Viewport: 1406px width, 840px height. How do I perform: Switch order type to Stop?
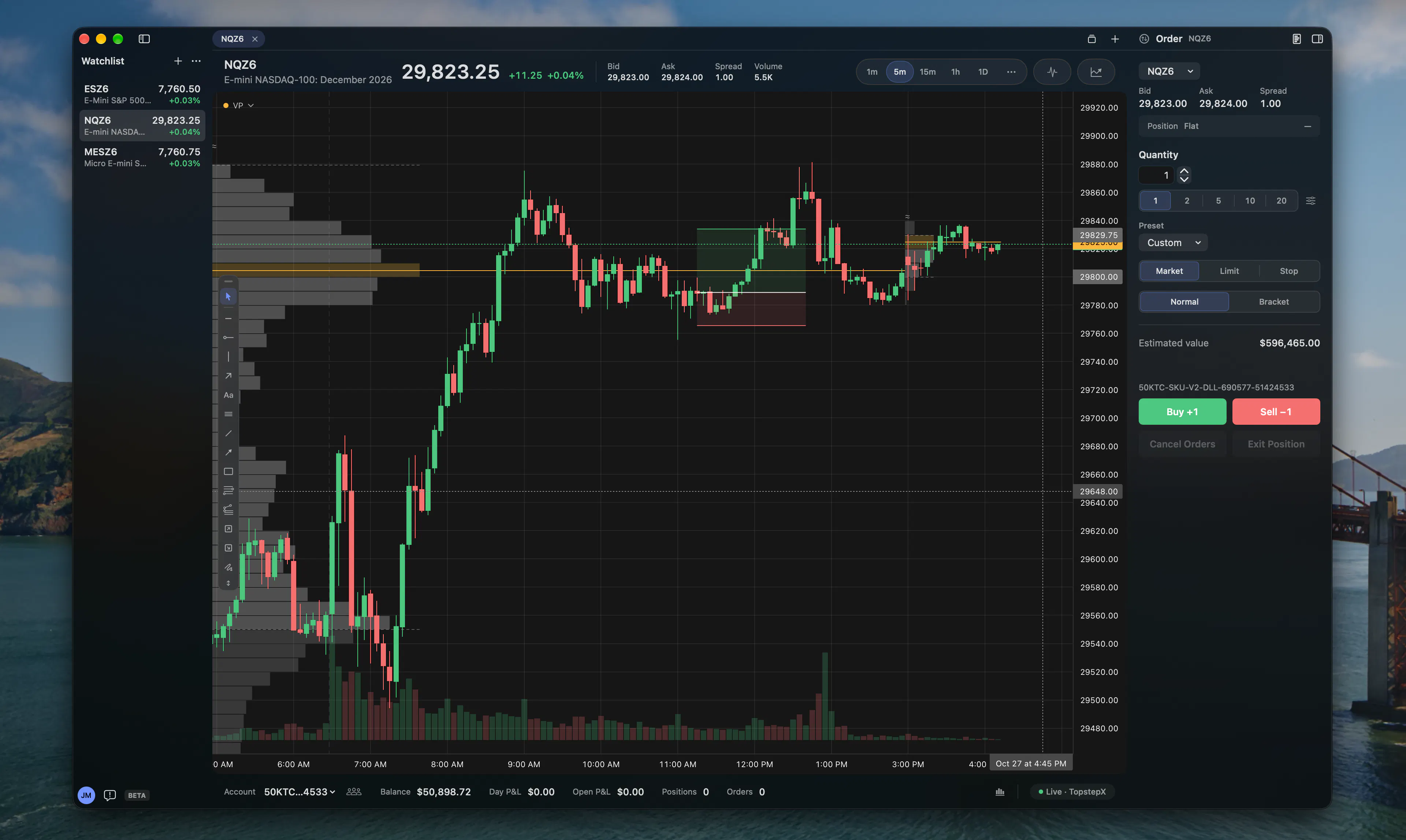1289,271
